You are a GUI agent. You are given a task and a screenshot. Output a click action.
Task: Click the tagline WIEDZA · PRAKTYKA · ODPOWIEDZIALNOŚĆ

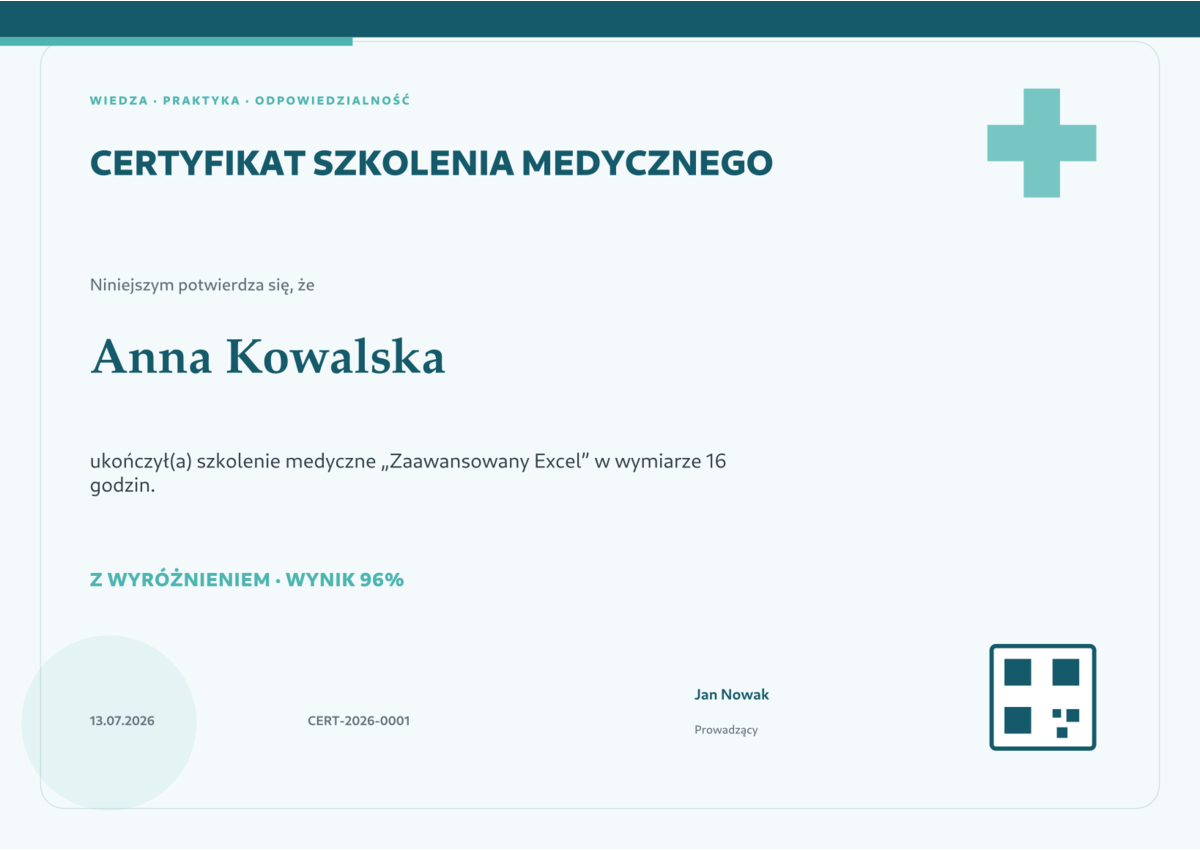pyautogui.click(x=250, y=101)
